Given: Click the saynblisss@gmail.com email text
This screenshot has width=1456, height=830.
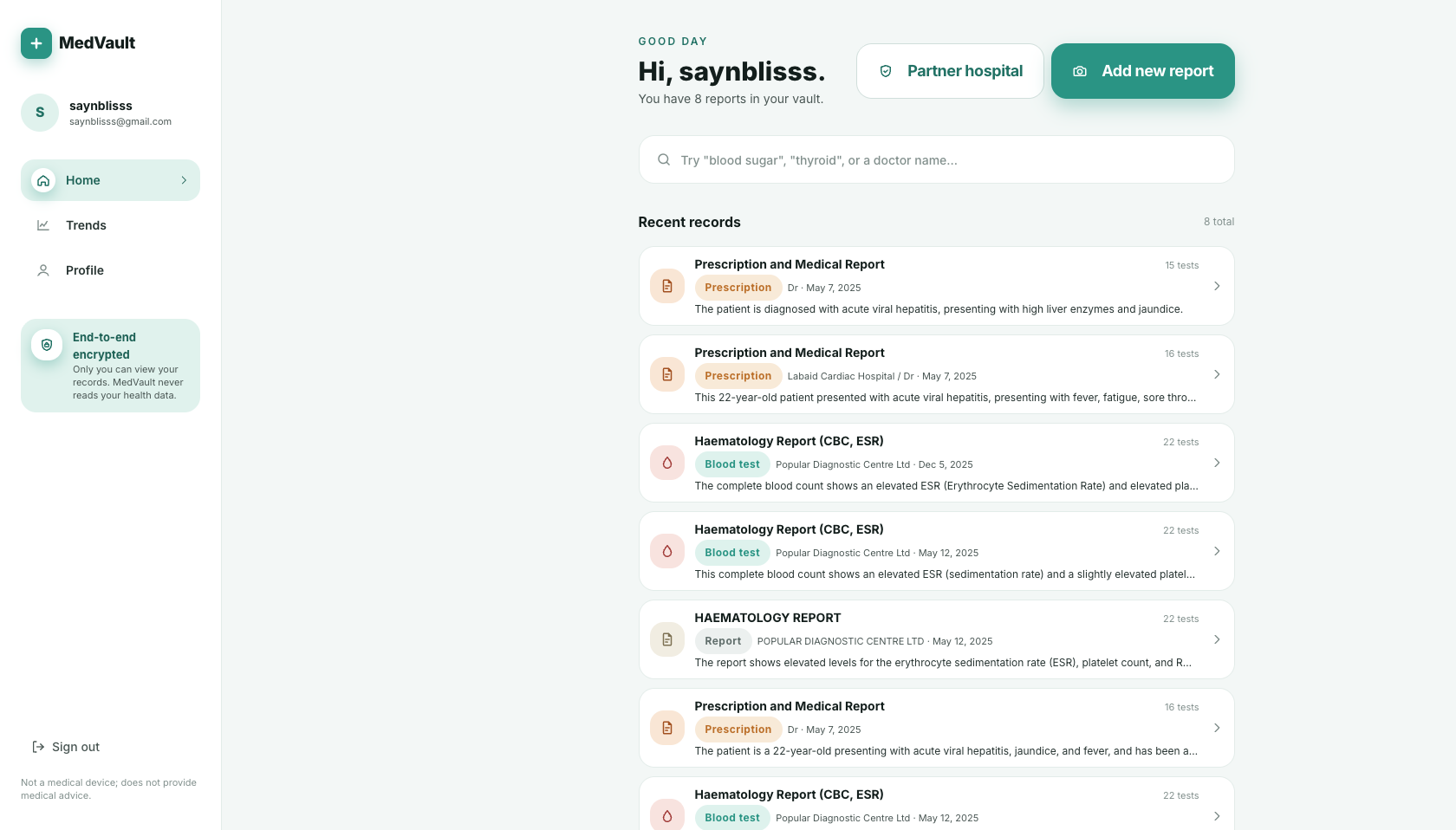Looking at the screenshot, I should click(x=120, y=121).
